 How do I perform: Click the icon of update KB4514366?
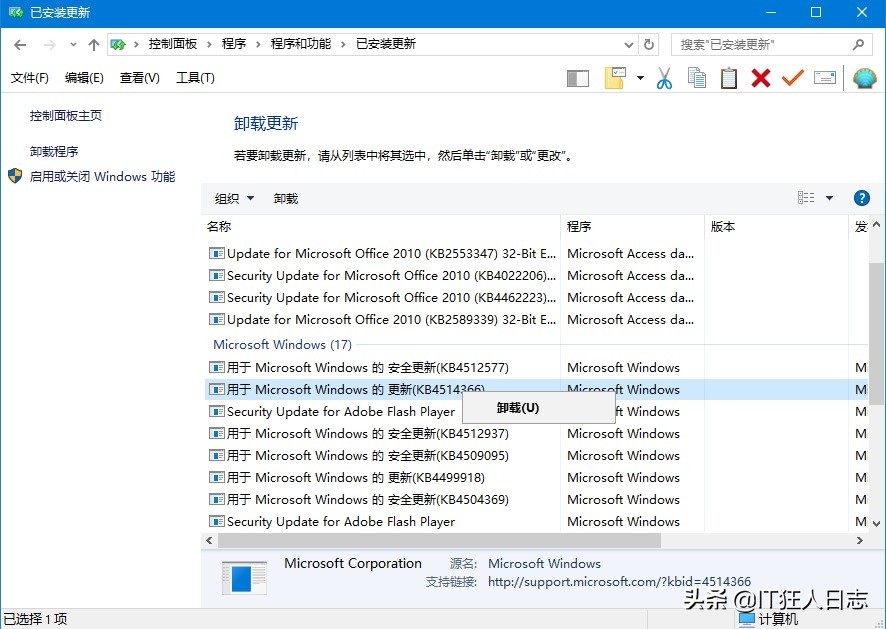tap(216, 389)
